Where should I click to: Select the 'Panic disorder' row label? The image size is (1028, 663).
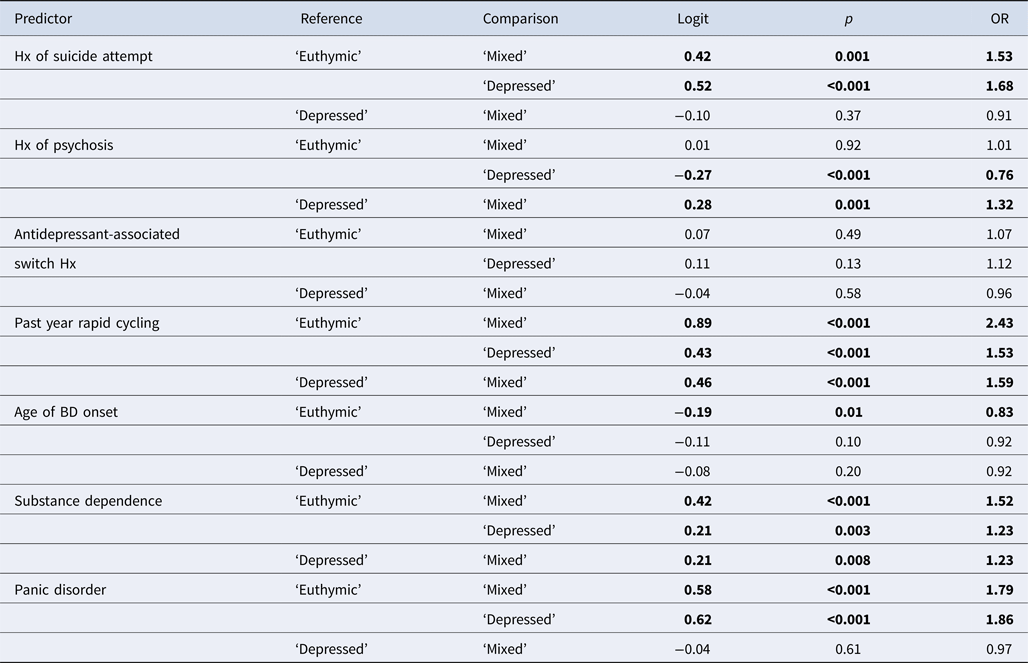tap(61, 590)
